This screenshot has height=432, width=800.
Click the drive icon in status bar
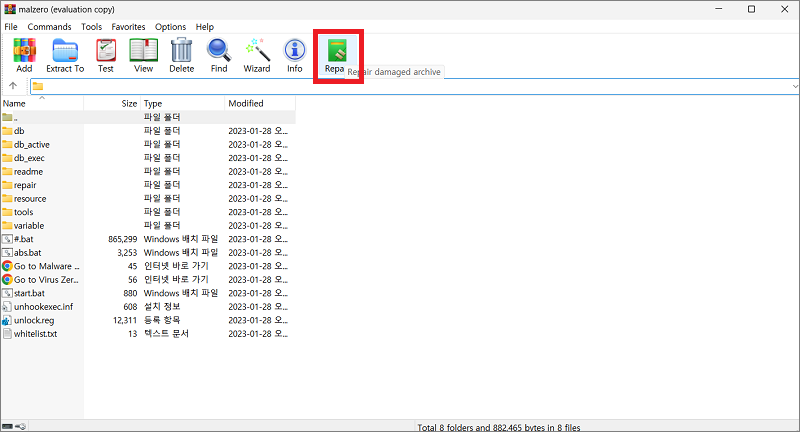click(7, 427)
